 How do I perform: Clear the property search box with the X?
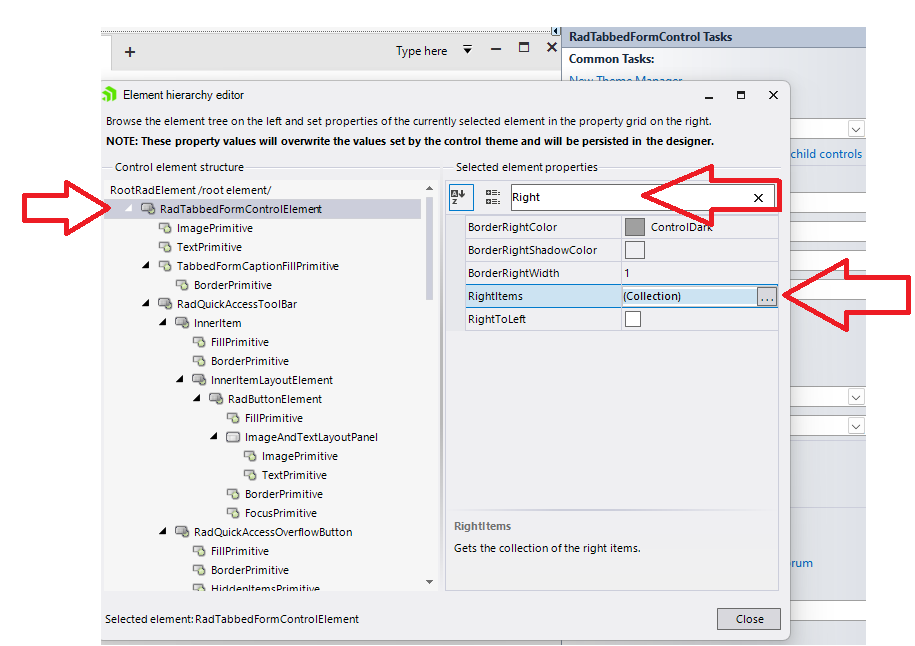(758, 198)
